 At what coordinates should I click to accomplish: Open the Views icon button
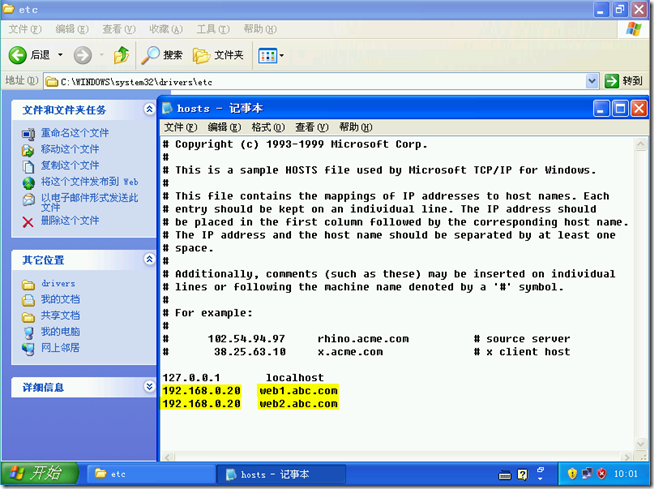[267, 55]
